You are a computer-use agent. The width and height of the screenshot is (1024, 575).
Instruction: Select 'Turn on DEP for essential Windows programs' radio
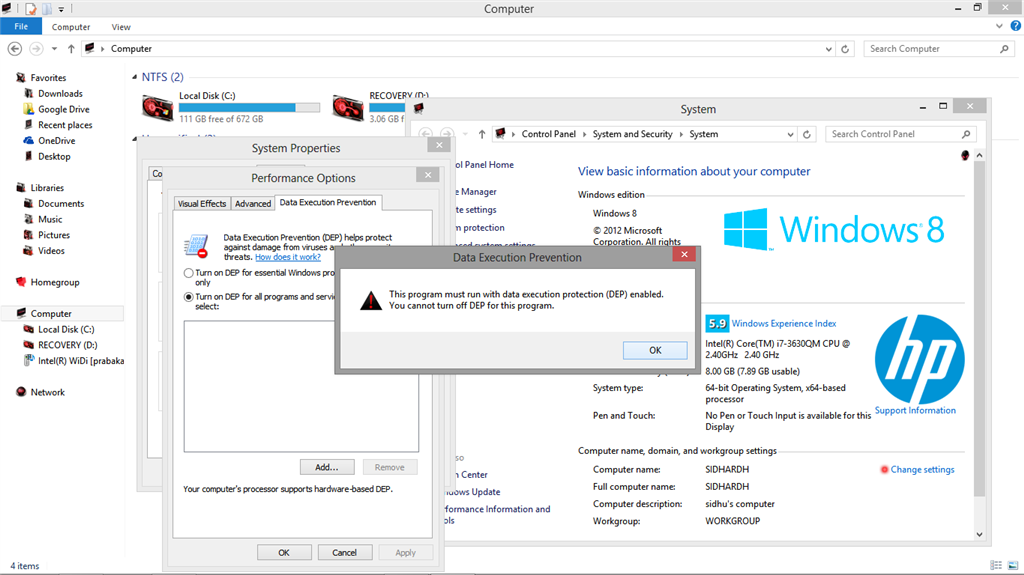pos(189,273)
